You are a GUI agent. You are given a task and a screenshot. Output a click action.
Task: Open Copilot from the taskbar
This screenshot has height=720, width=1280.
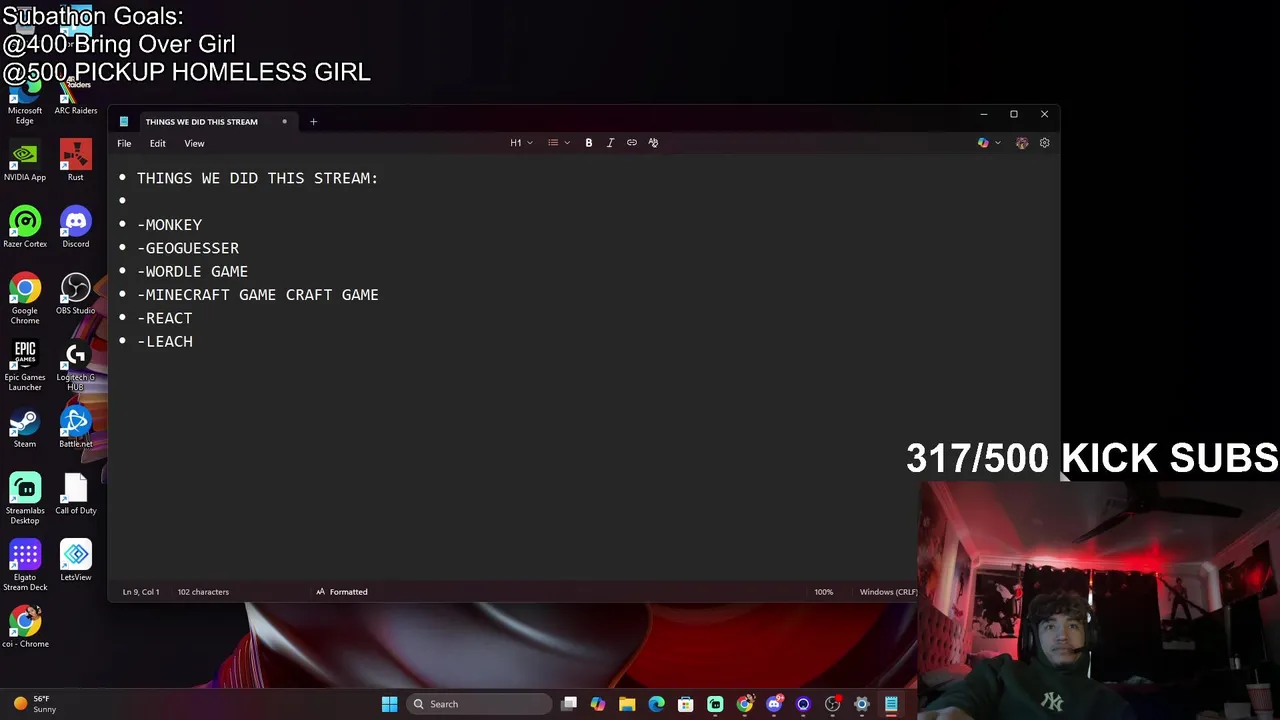(598, 704)
